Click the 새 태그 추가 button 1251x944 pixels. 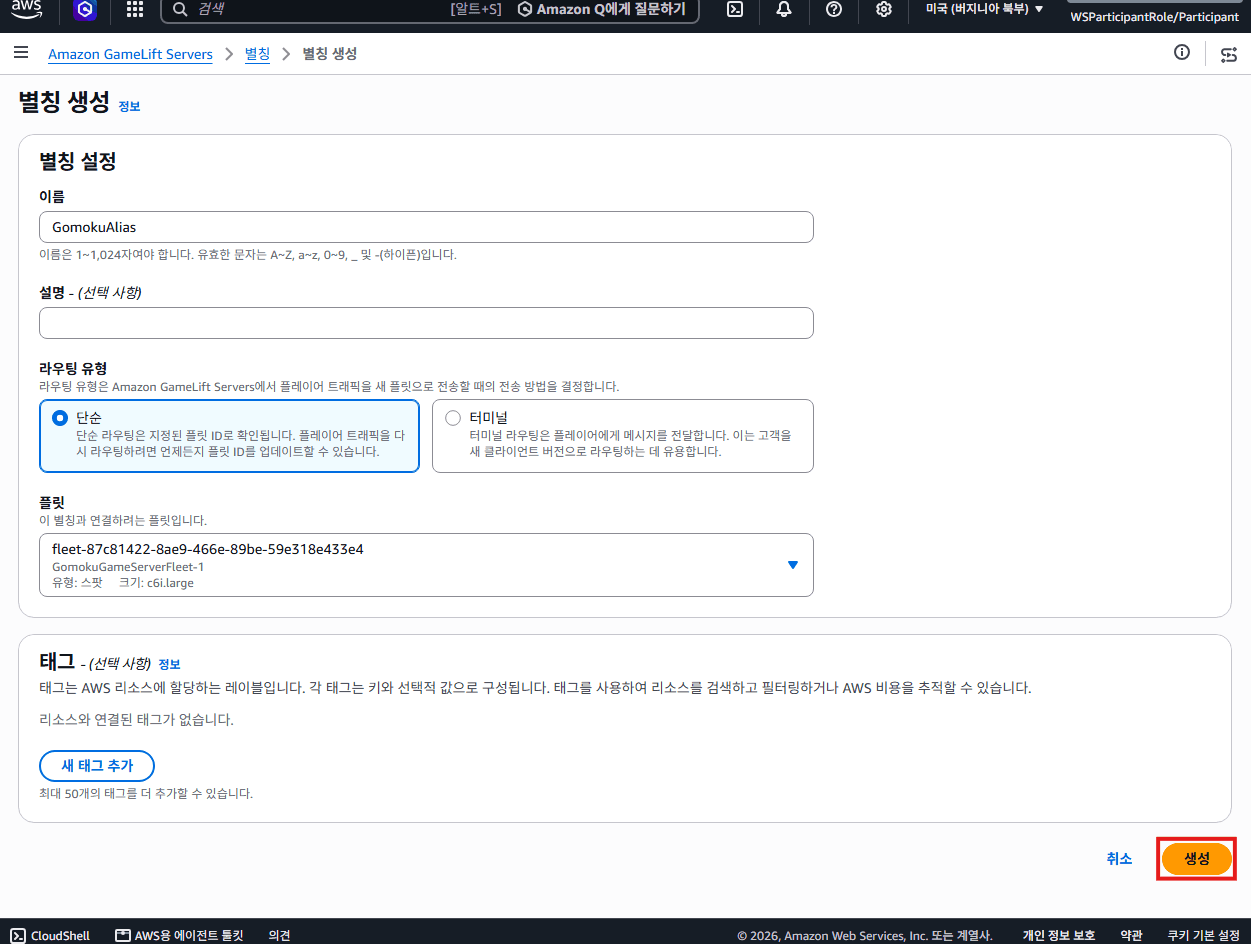coord(97,766)
